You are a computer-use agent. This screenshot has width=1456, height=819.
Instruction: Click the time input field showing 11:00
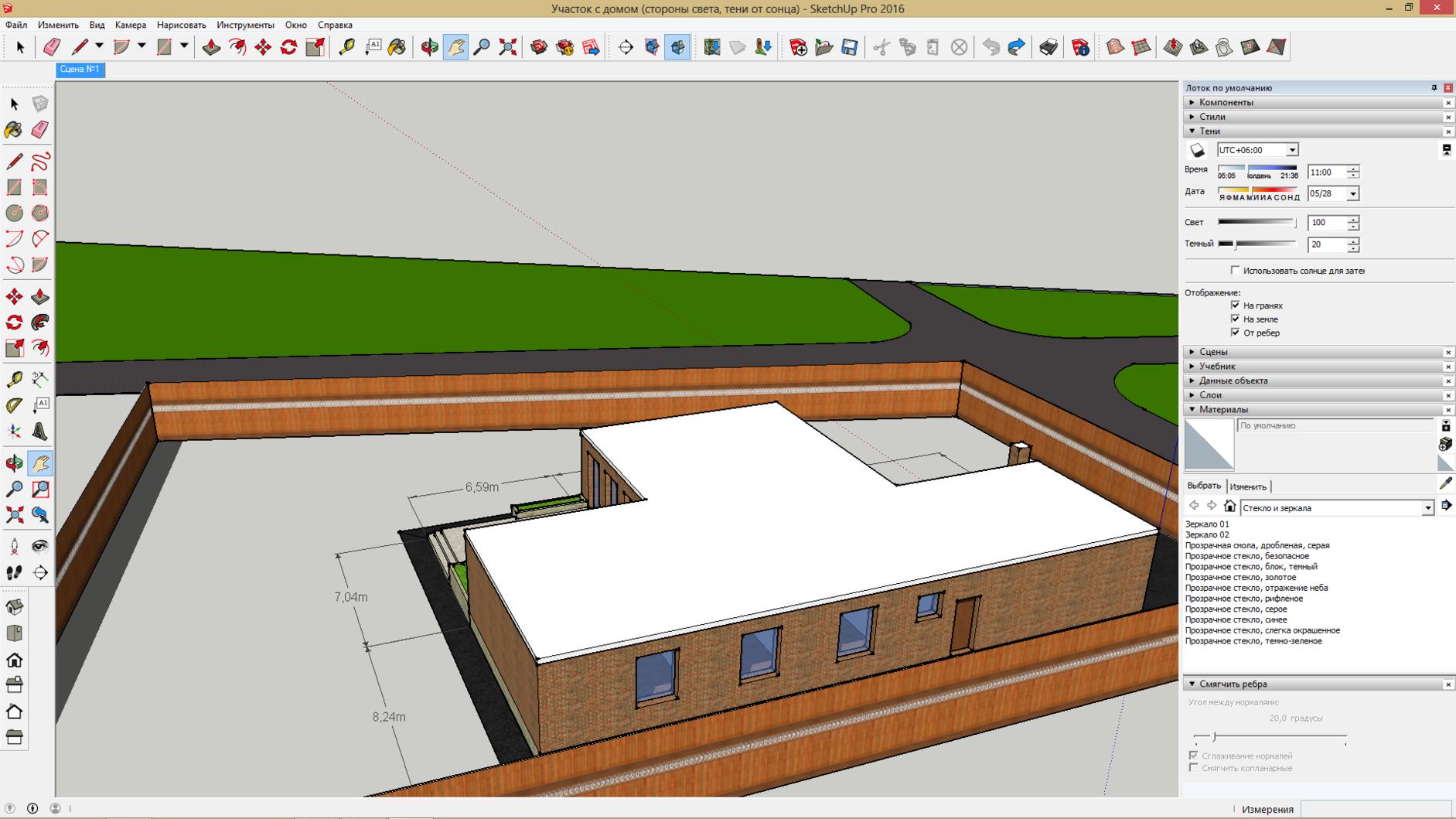(x=1325, y=172)
